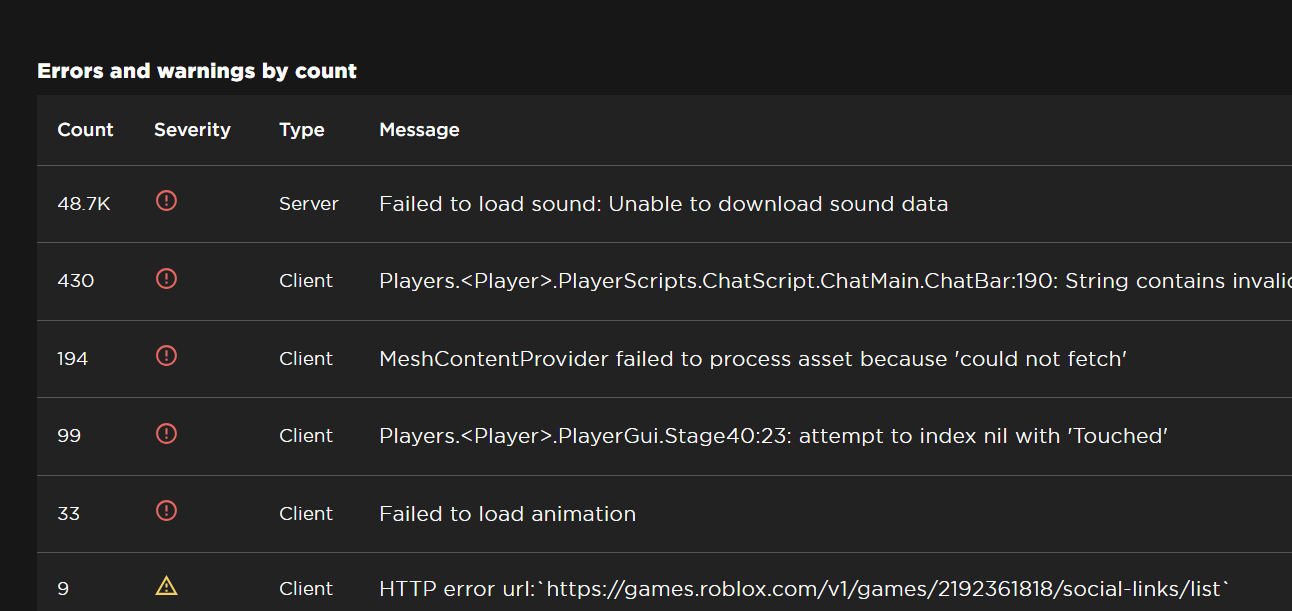Click the error icon on the ChatBar:190 row

pyautogui.click(x=166, y=279)
